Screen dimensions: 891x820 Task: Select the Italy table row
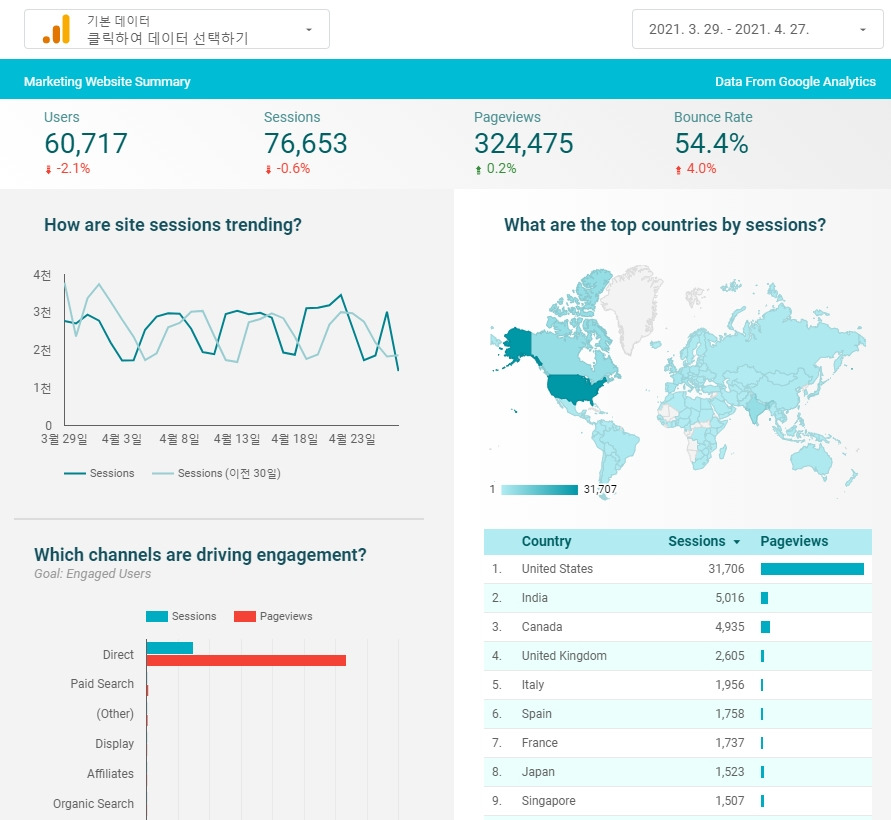677,685
